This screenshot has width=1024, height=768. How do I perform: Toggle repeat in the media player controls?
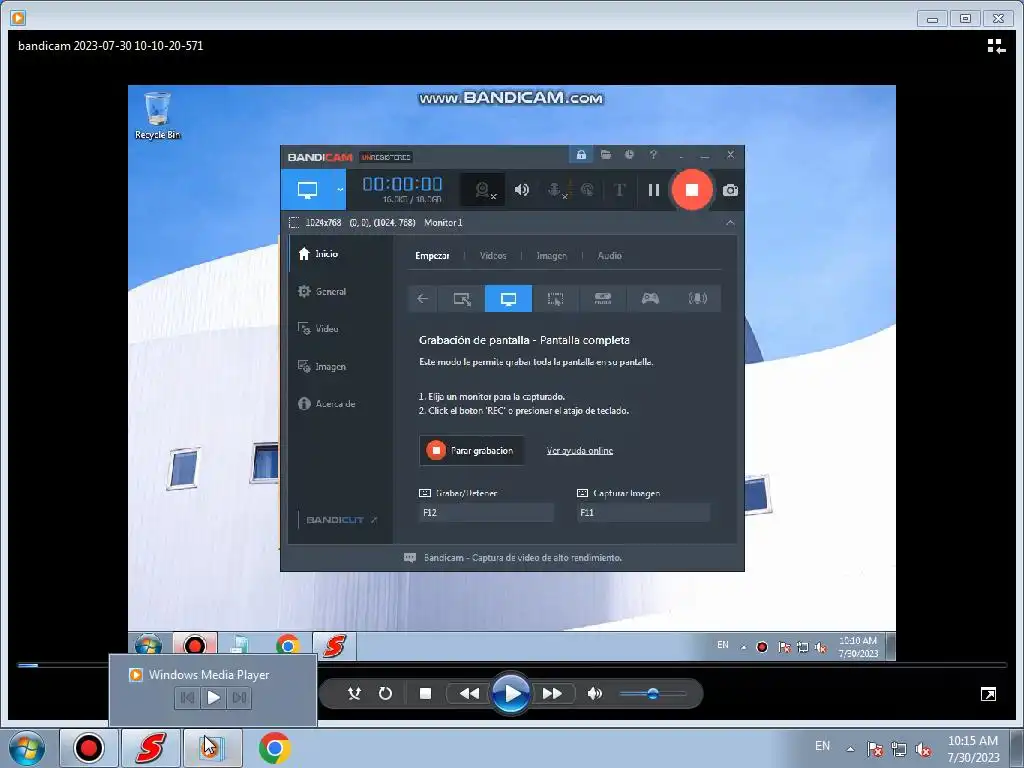coord(385,694)
